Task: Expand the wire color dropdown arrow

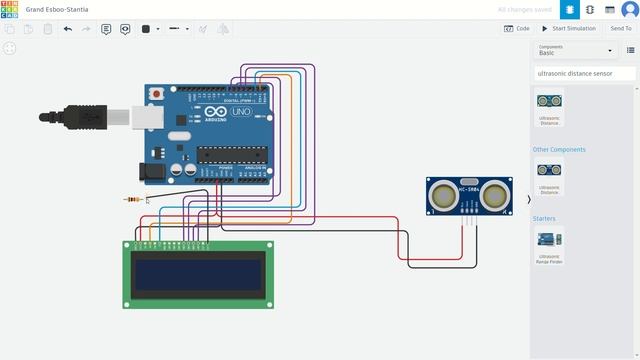Action: 158,29
